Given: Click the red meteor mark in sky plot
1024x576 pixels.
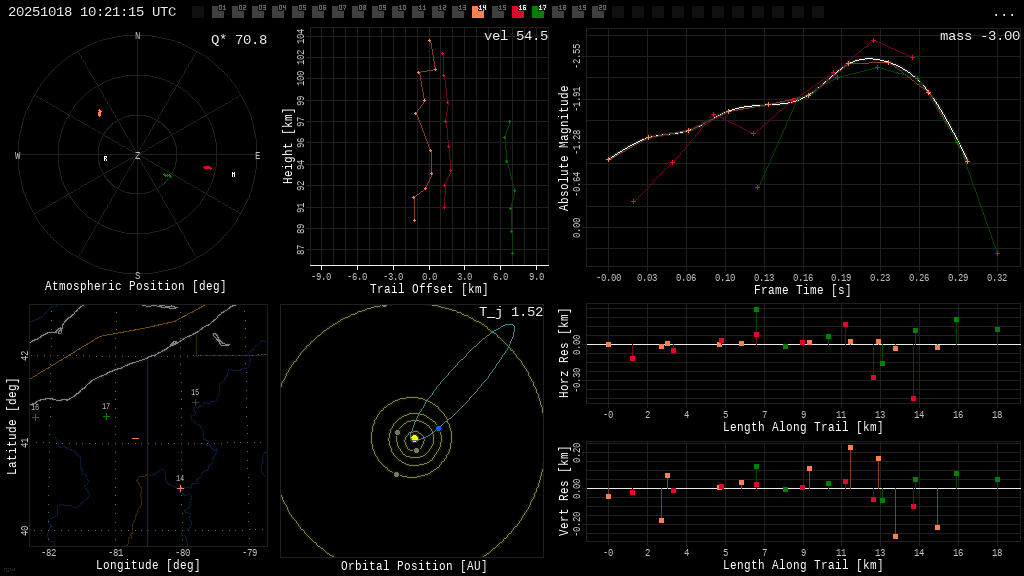Looking at the screenshot, I should click(207, 167).
